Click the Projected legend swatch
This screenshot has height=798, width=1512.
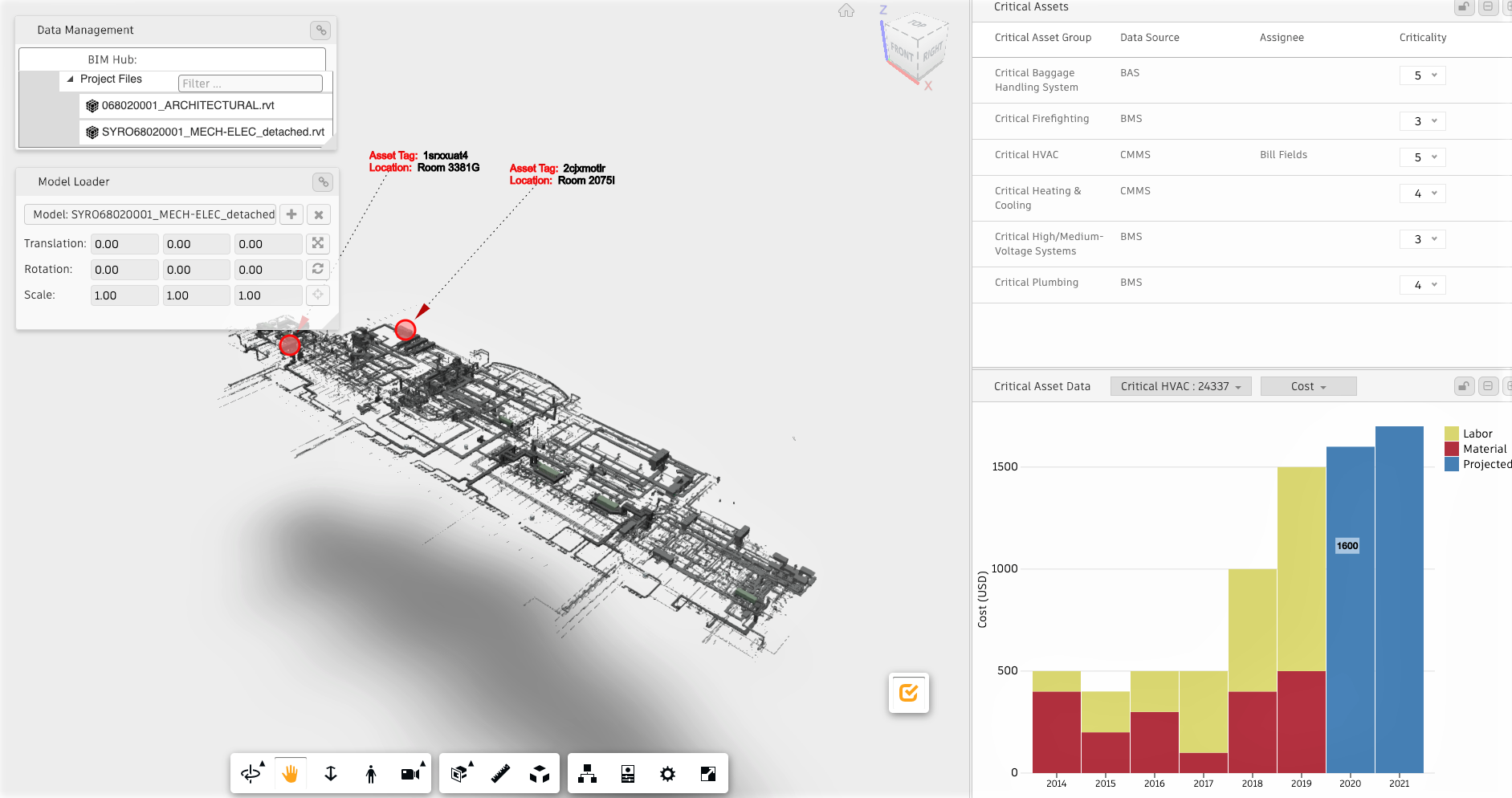coord(1452,464)
